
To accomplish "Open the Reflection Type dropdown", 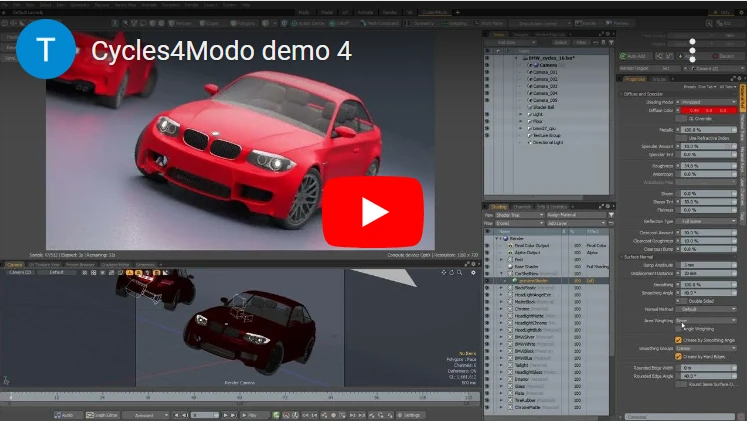I will click(708, 221).
